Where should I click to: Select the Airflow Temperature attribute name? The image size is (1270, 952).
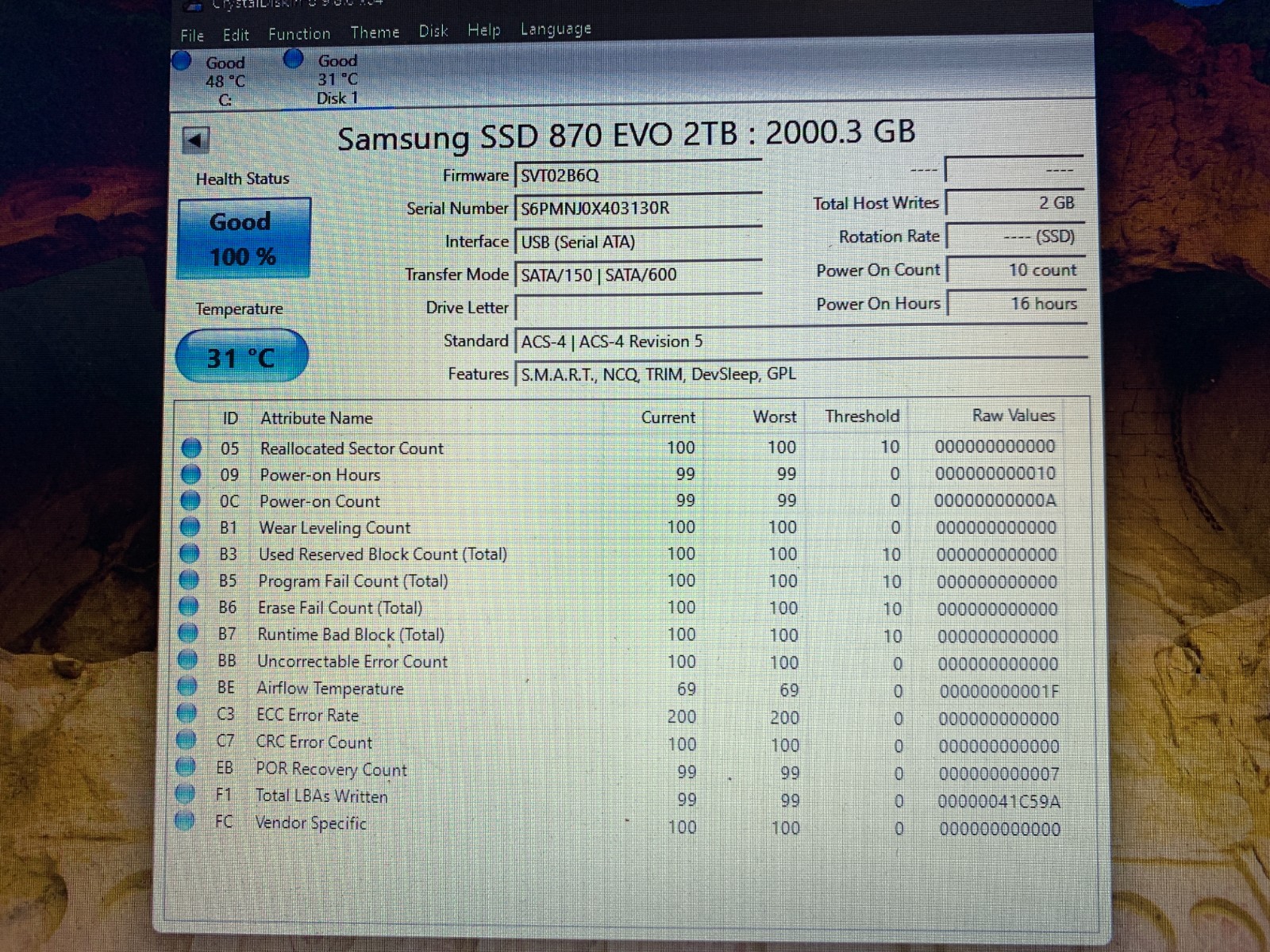(x=329, y=688)
